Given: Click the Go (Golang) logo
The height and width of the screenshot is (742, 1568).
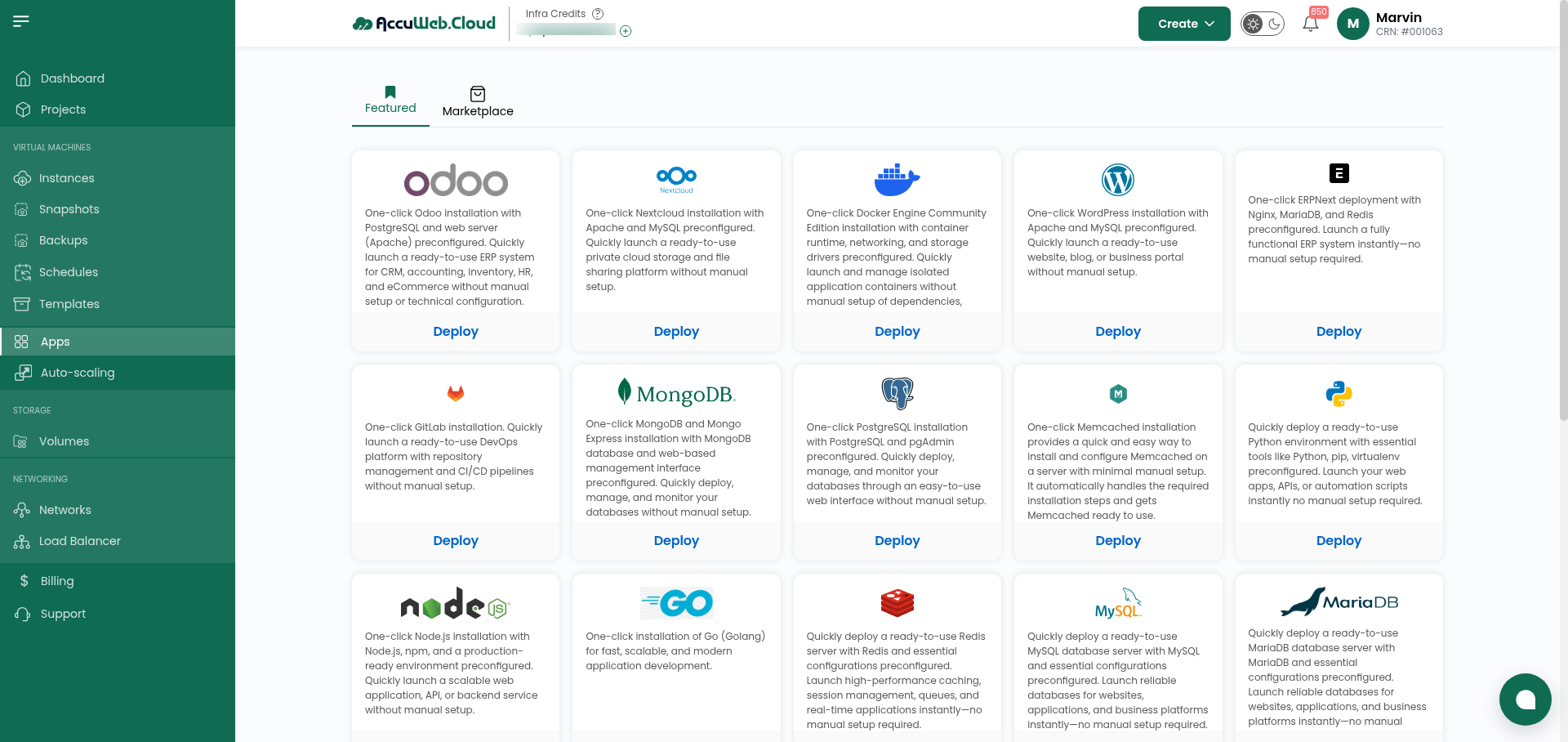Looking at the screenshot, I should [x=676, y=603].
